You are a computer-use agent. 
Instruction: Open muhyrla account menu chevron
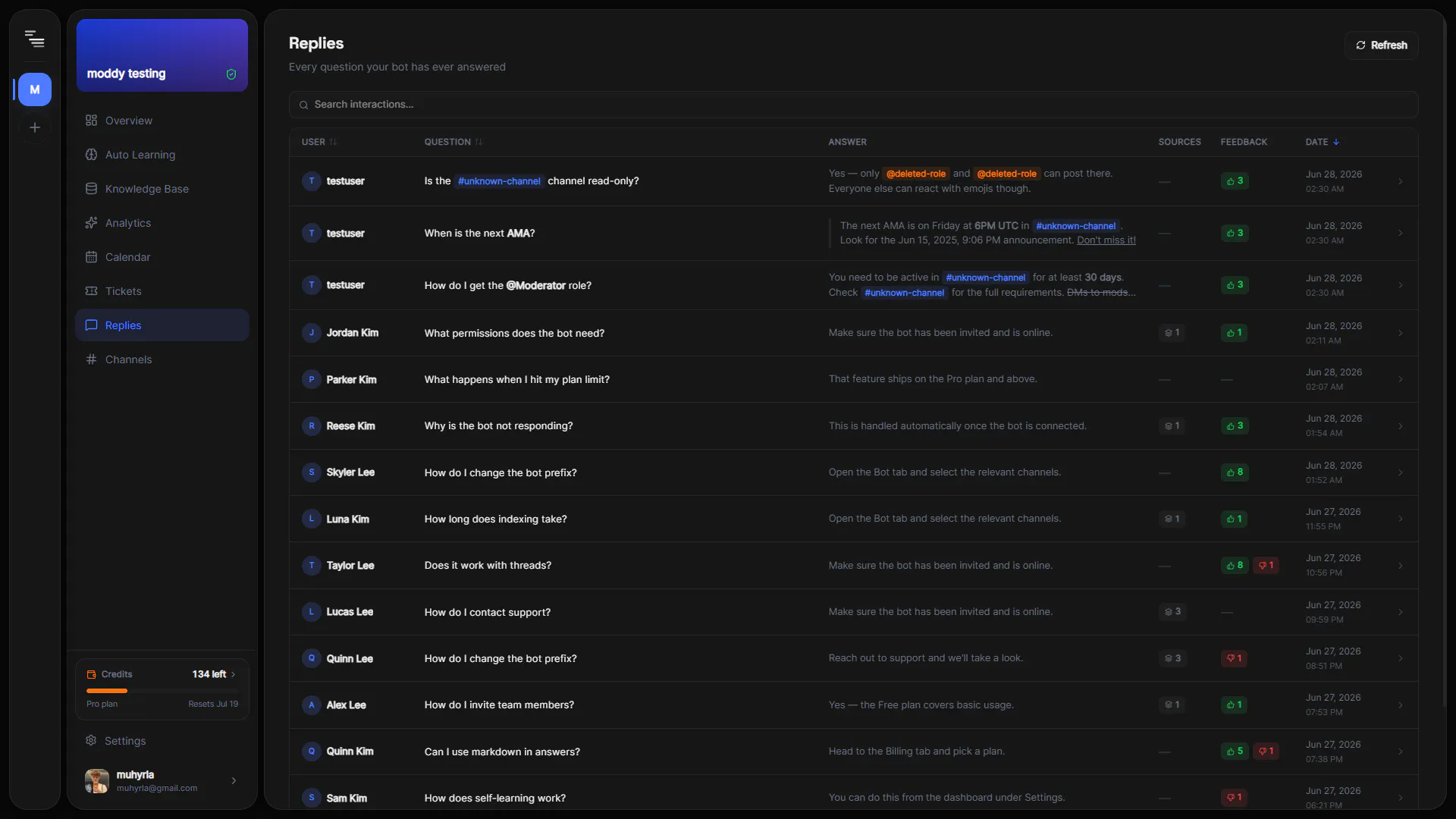[234, 780]
